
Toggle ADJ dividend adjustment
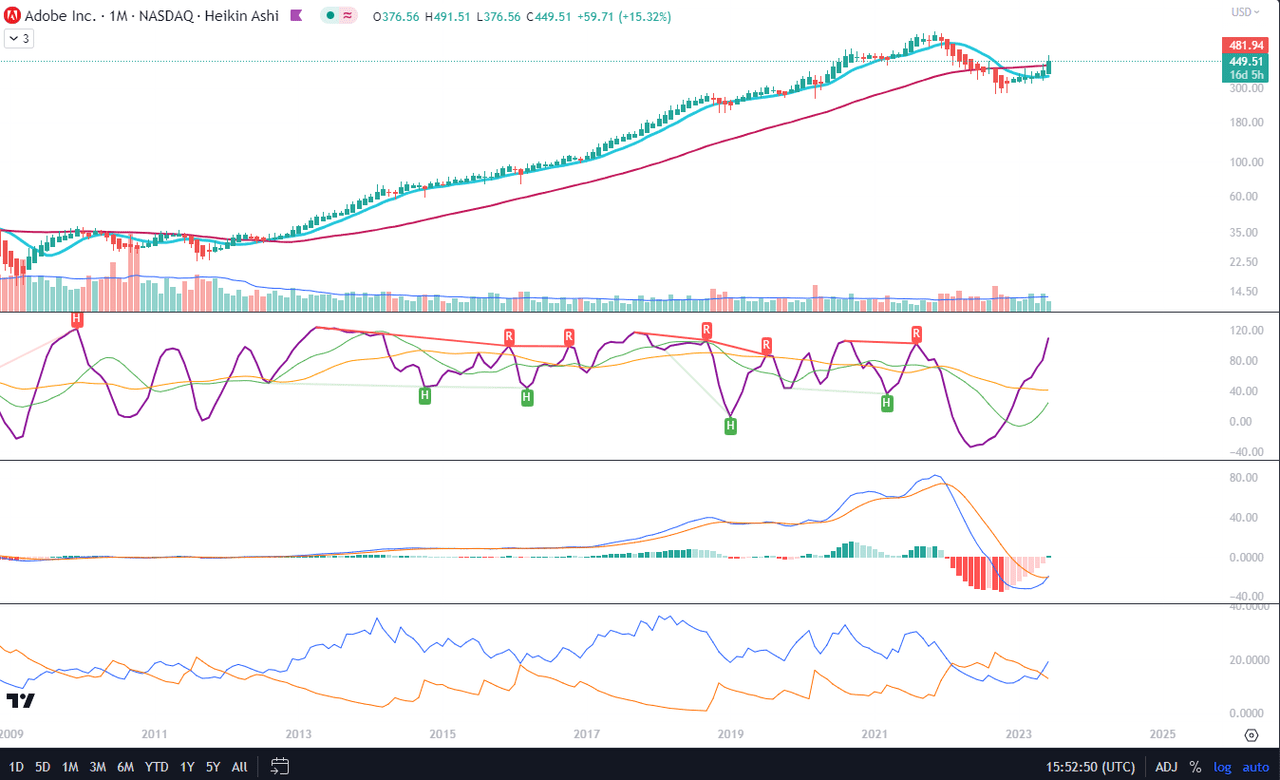click(x=1166, y=767)
